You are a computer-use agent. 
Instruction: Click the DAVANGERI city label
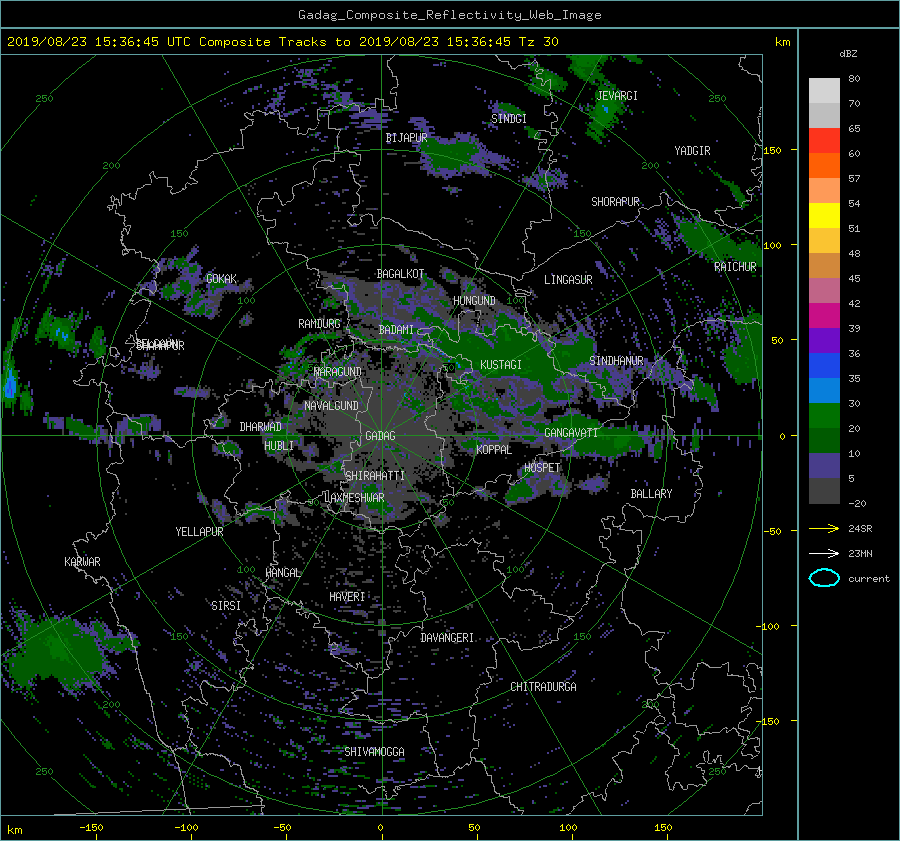coord(447,638)
